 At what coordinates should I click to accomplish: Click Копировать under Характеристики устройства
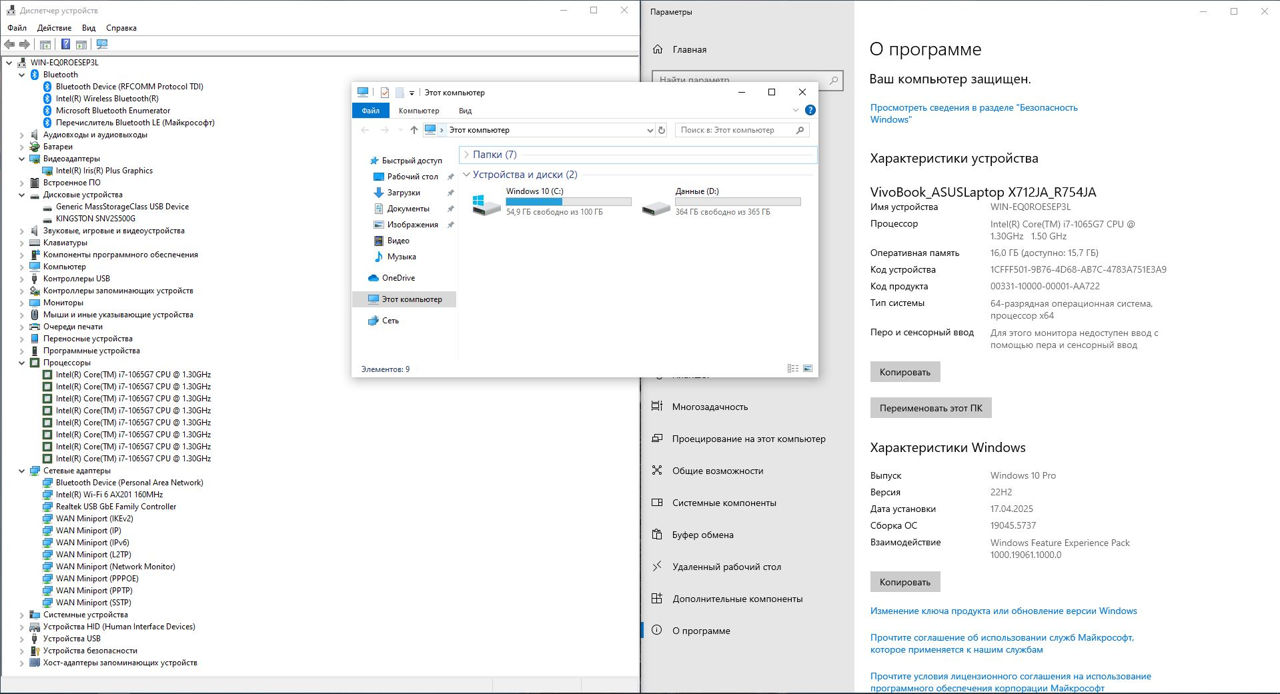(905, 372)
